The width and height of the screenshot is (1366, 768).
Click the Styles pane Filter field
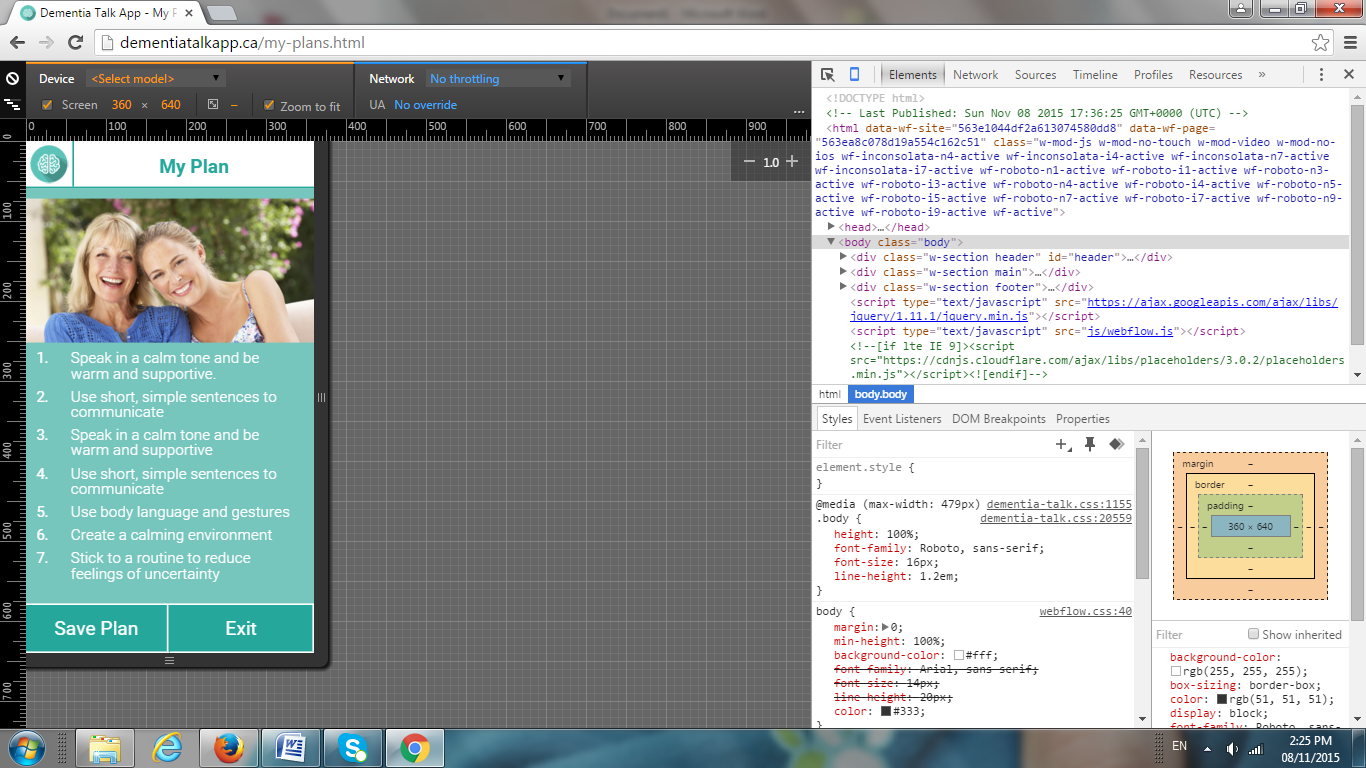(932, 445)
